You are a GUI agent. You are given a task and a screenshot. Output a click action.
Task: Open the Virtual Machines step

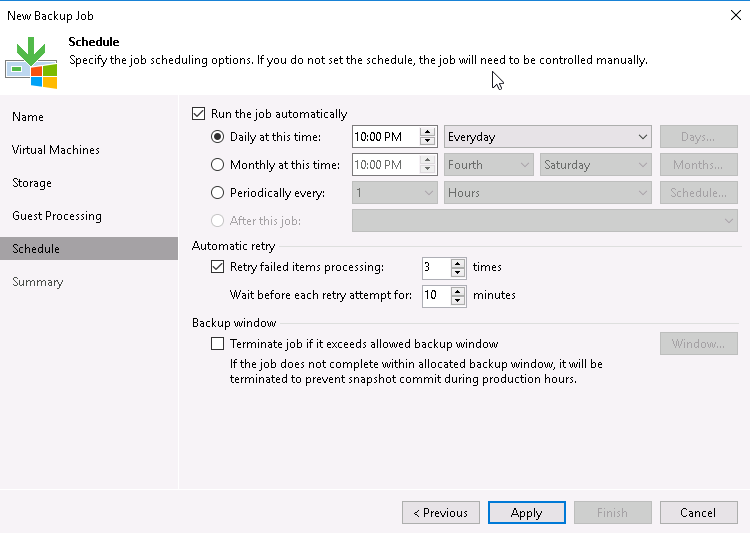pyautogui.click(x=56, y=150)
